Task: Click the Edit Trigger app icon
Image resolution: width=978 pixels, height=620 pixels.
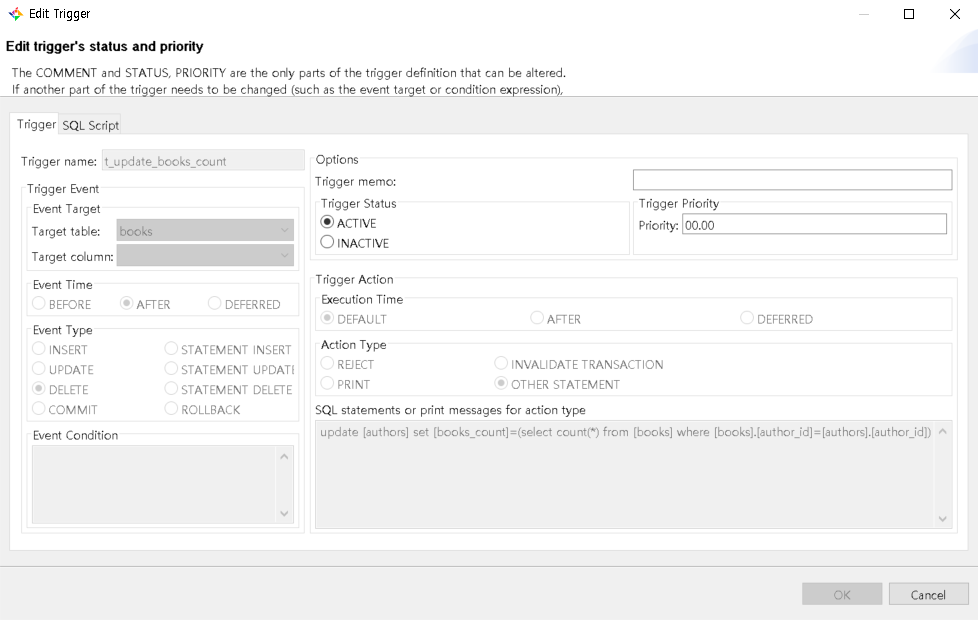Action: (x=15, y=14)
